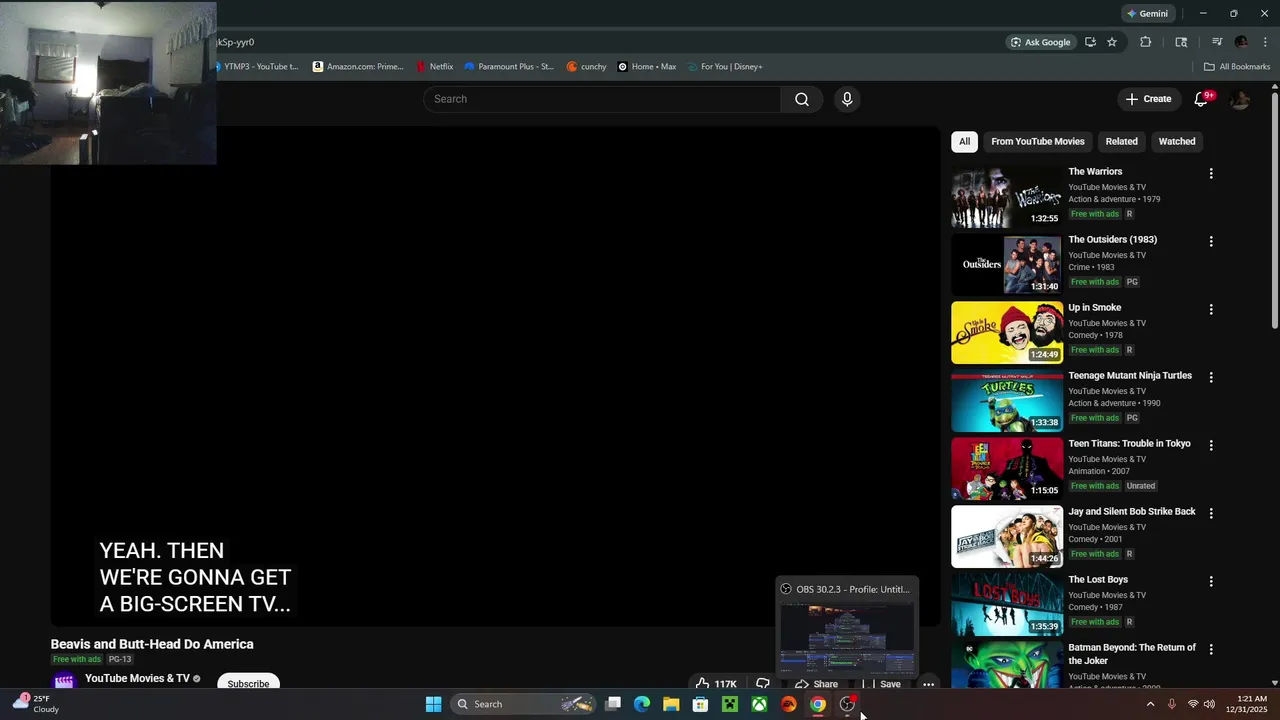Open the video's more actions ellipsis

click(928, 684)
